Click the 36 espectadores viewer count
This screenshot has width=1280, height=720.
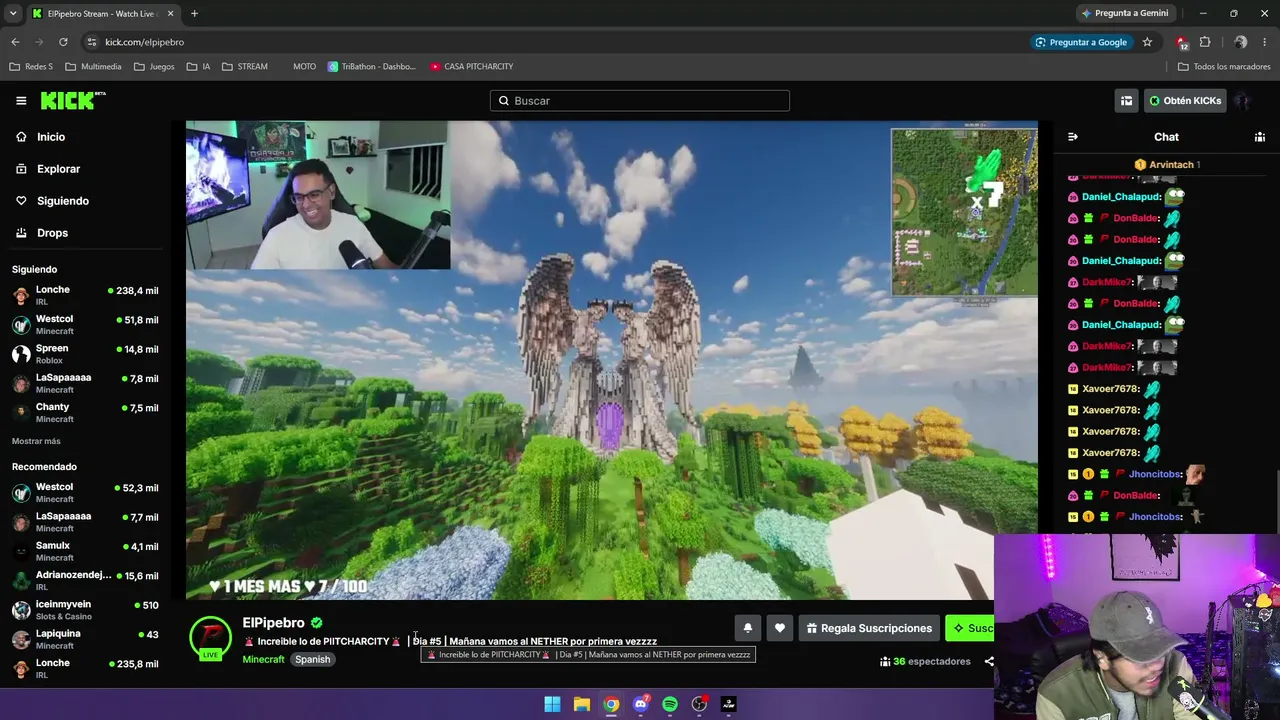tap(925, 661)
